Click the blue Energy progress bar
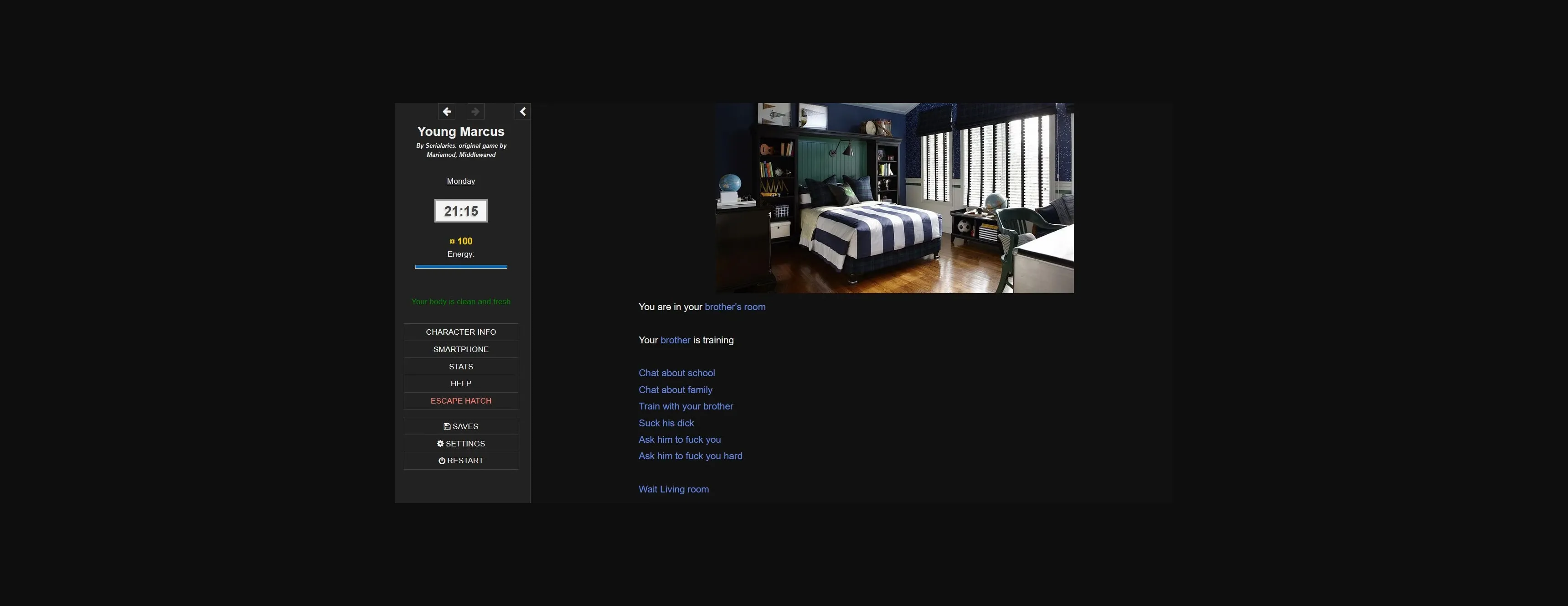 tap(461, 266)
